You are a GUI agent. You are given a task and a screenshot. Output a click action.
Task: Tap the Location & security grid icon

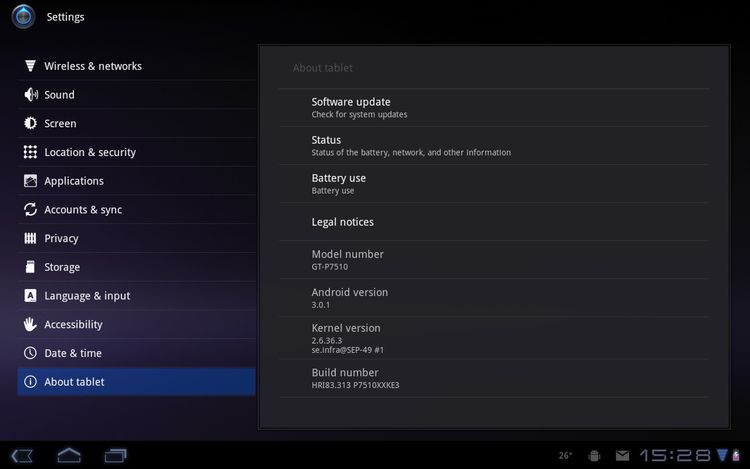(30, 153)
